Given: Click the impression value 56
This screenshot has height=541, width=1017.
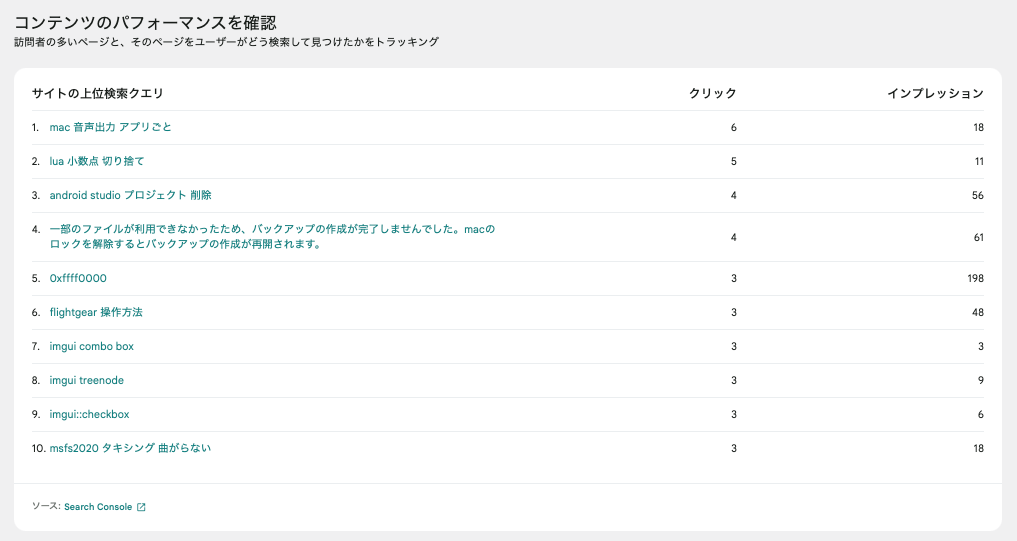Looking at the screenshot, I should [x=978, y=195].
